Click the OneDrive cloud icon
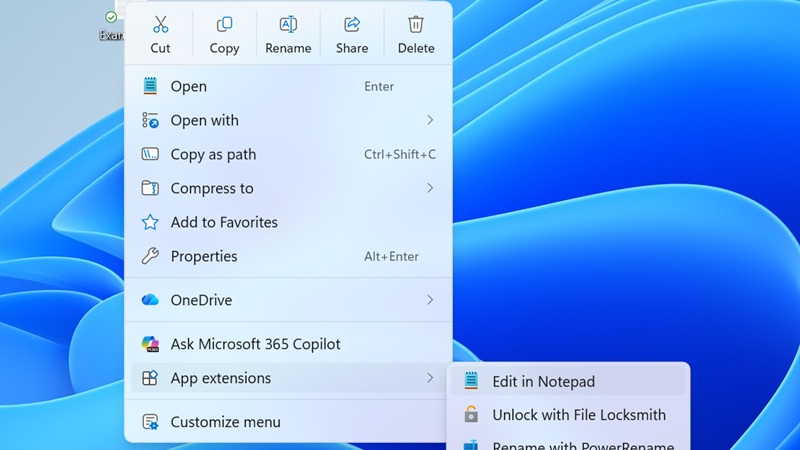 (x=150, y=299)
